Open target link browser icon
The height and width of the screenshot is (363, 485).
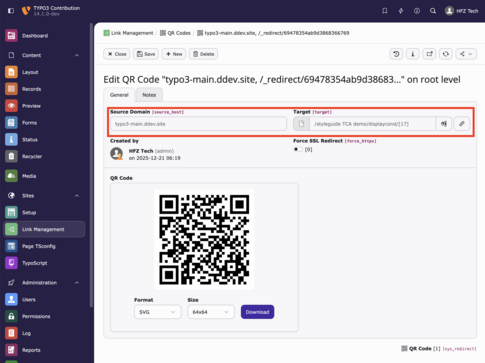click(x=462, y=124)
